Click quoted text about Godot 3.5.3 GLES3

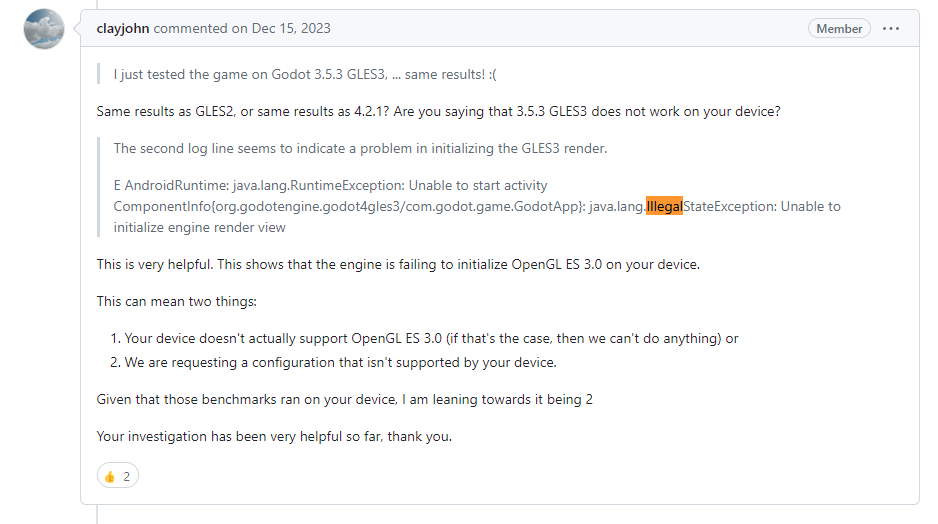click(305, 75)
